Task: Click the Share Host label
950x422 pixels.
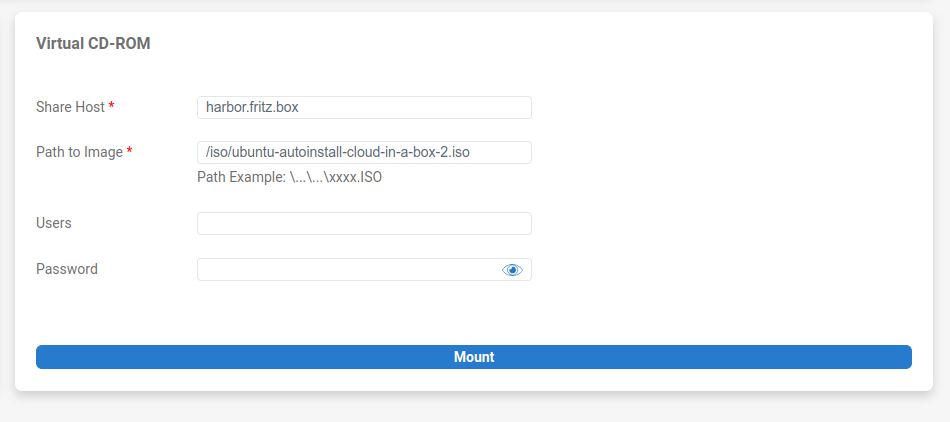Action: coord(70,107)
